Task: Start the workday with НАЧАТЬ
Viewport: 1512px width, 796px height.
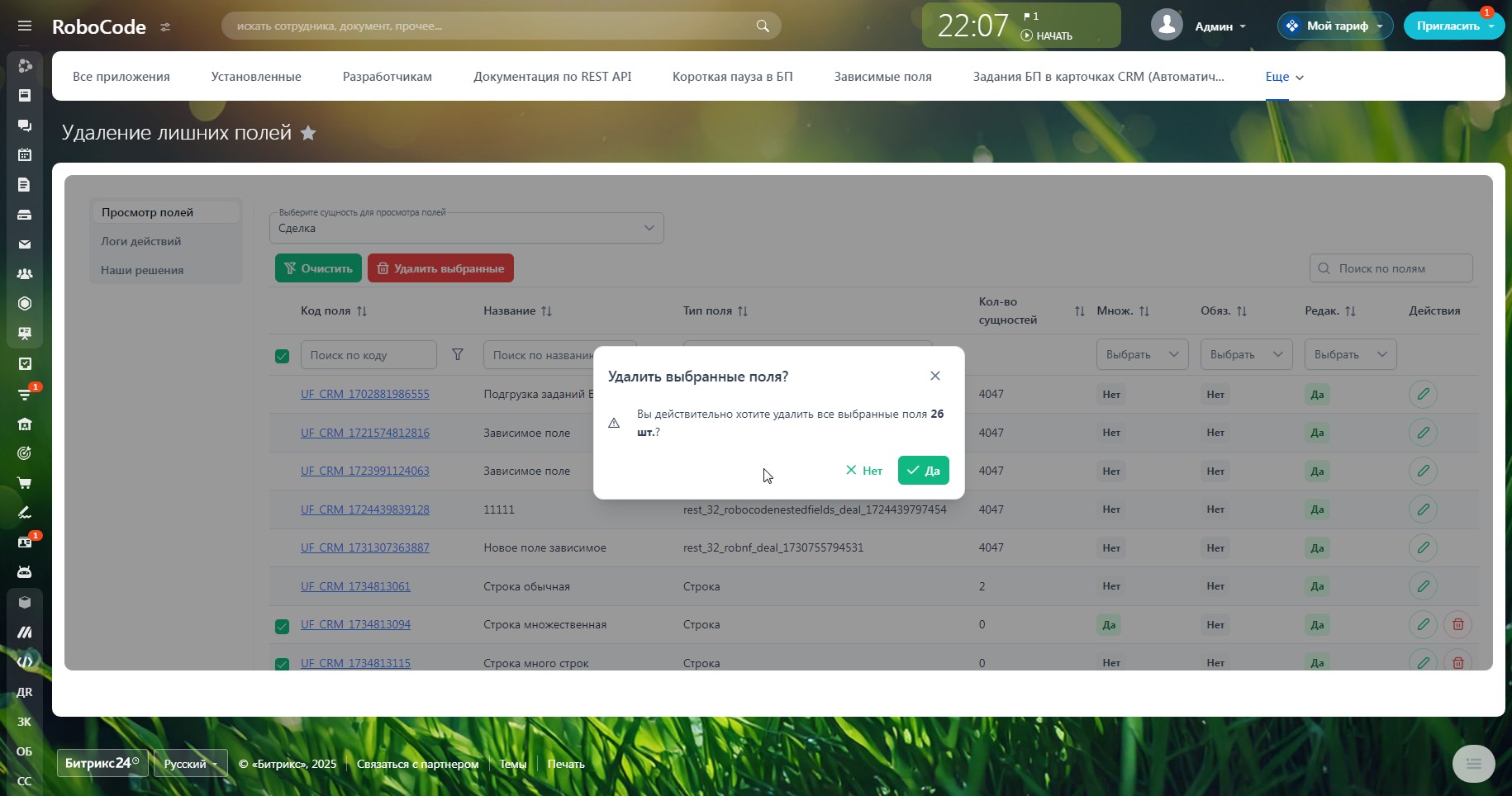Action: (1047, 36)
